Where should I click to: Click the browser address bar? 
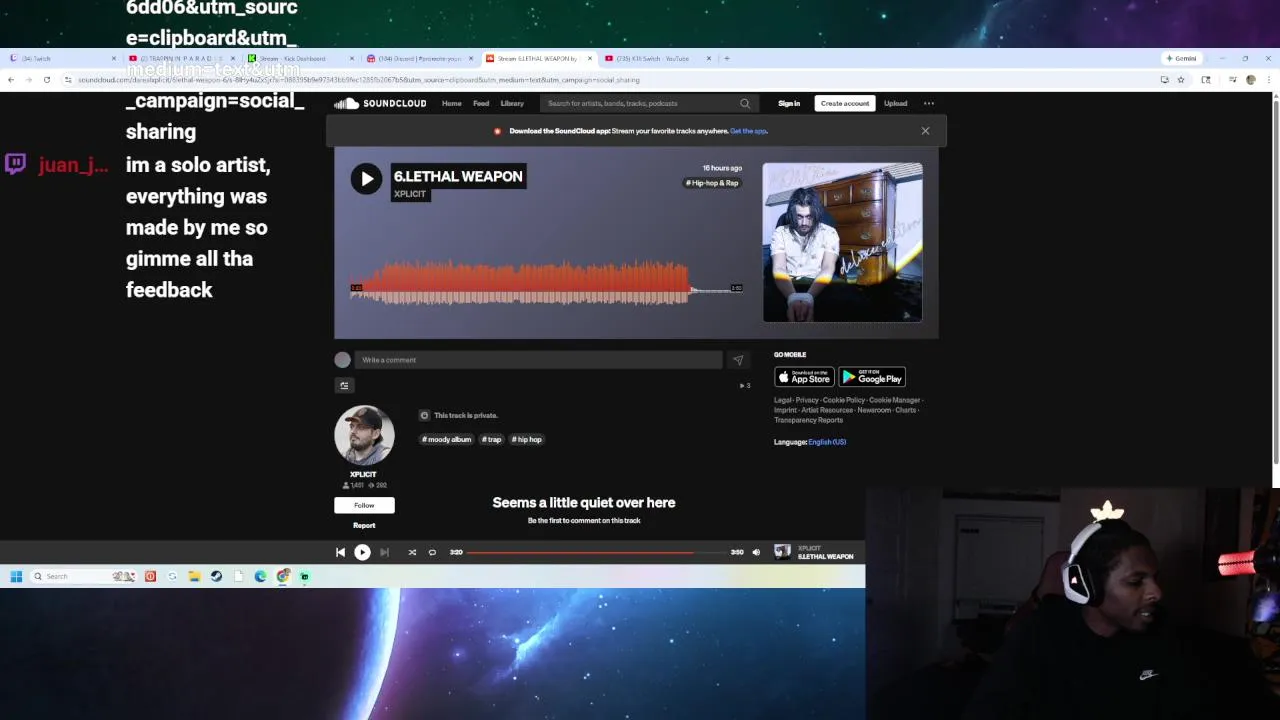610,79
